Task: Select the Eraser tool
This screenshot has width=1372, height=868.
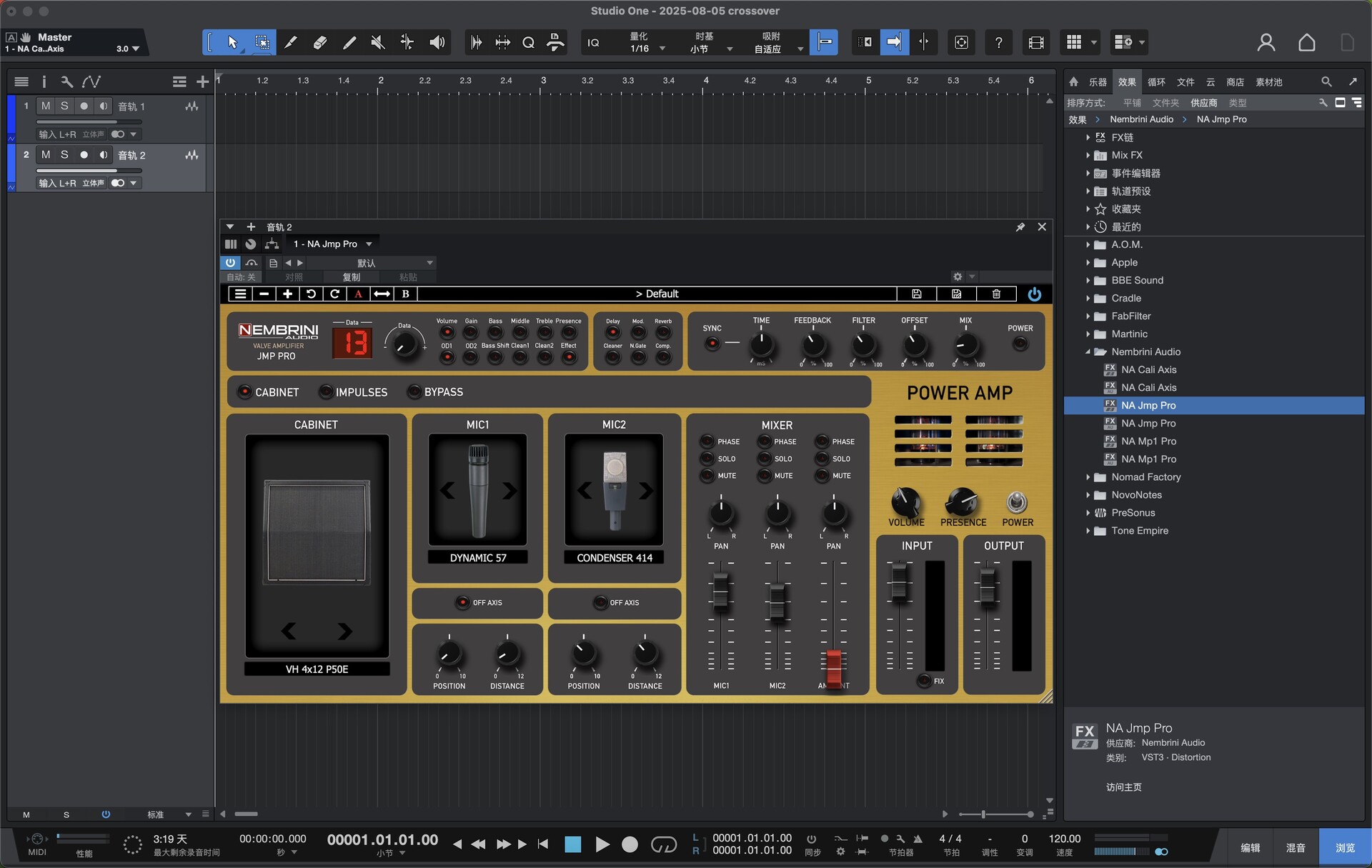Action: (320, 42)
